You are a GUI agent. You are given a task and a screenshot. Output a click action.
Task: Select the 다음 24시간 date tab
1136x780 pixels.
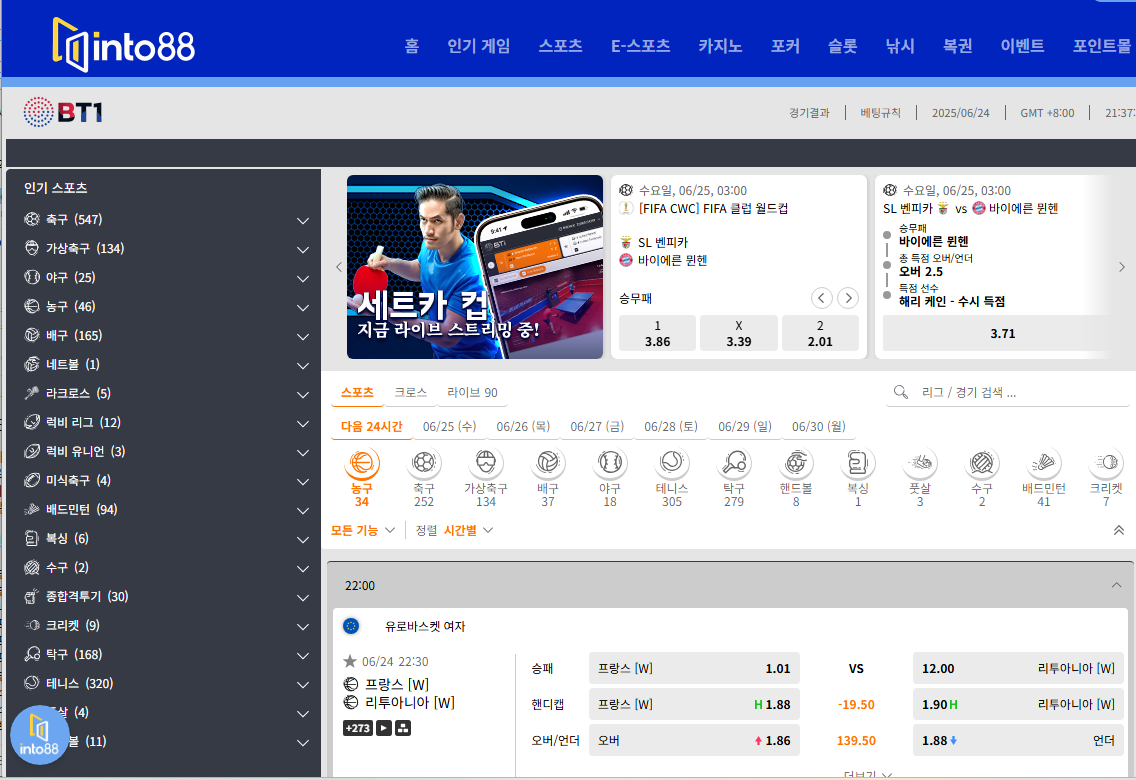372,427
